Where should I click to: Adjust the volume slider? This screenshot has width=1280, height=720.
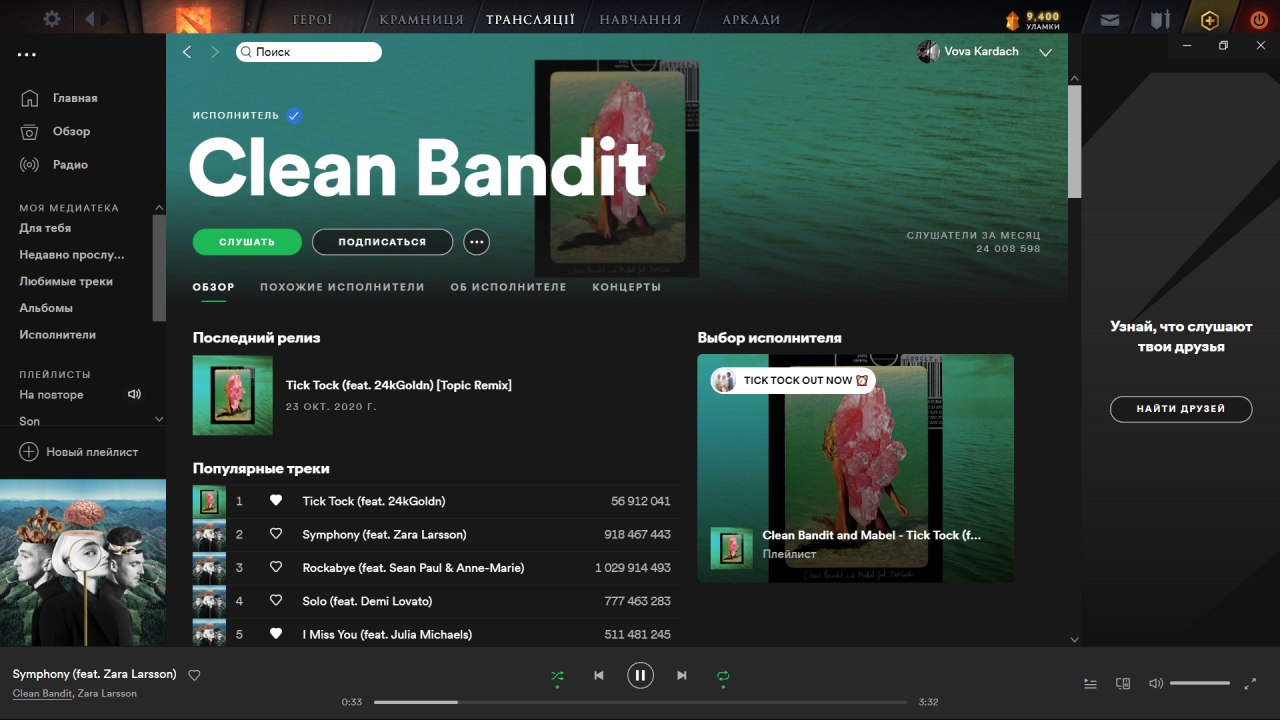(1200, 683)
